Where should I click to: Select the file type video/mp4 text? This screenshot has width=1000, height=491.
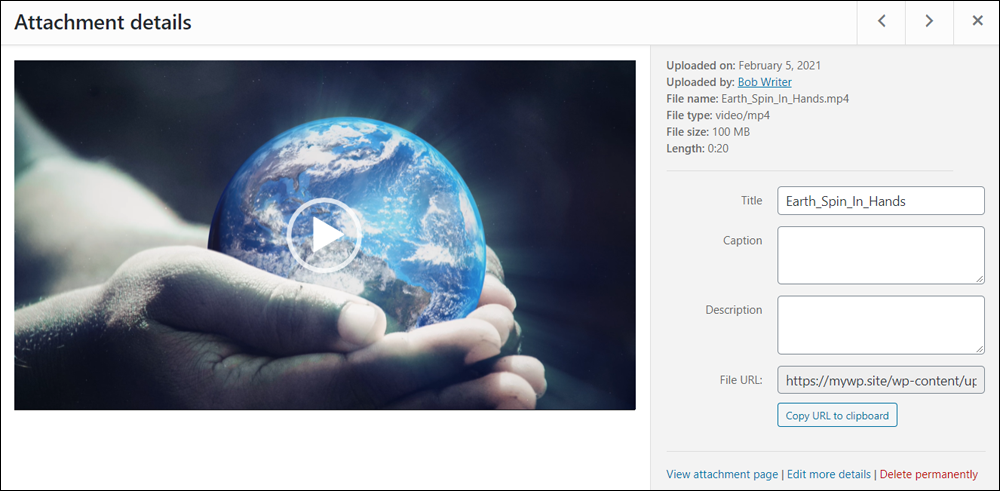click(742, 115)
